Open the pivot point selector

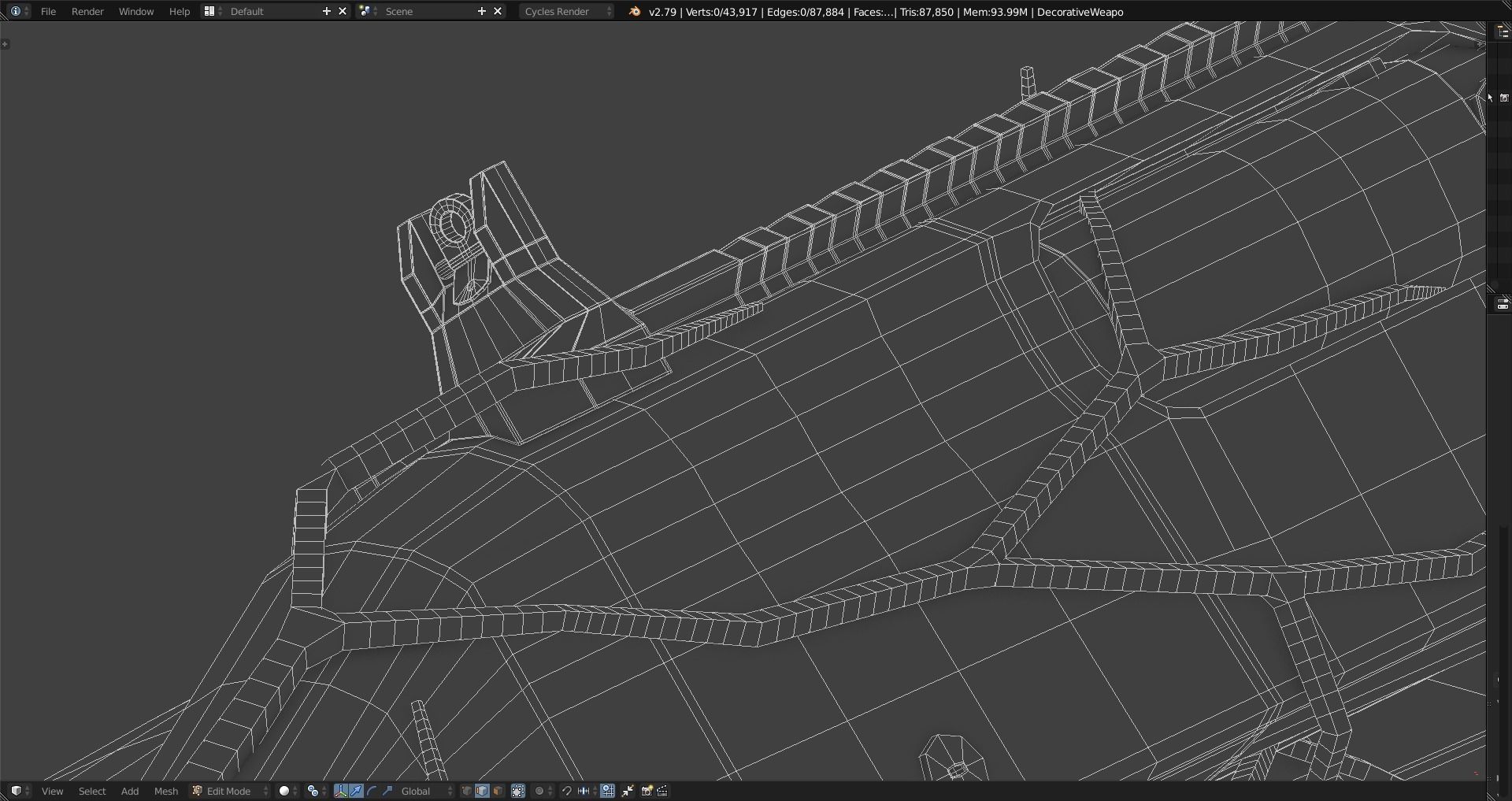(317, 791)
